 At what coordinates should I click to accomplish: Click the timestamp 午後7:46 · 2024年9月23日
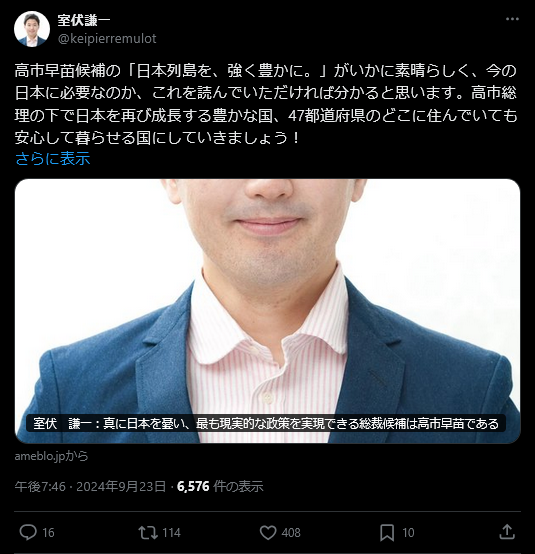click(90, 487)
